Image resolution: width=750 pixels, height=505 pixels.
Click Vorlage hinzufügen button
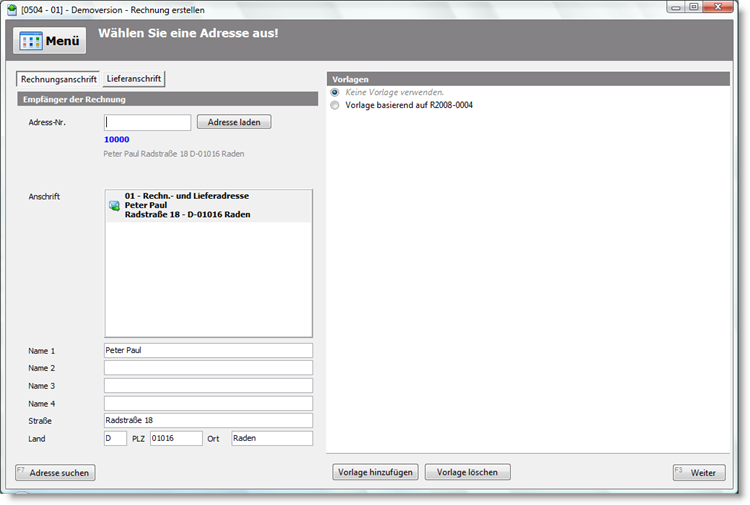pos(375,472)
